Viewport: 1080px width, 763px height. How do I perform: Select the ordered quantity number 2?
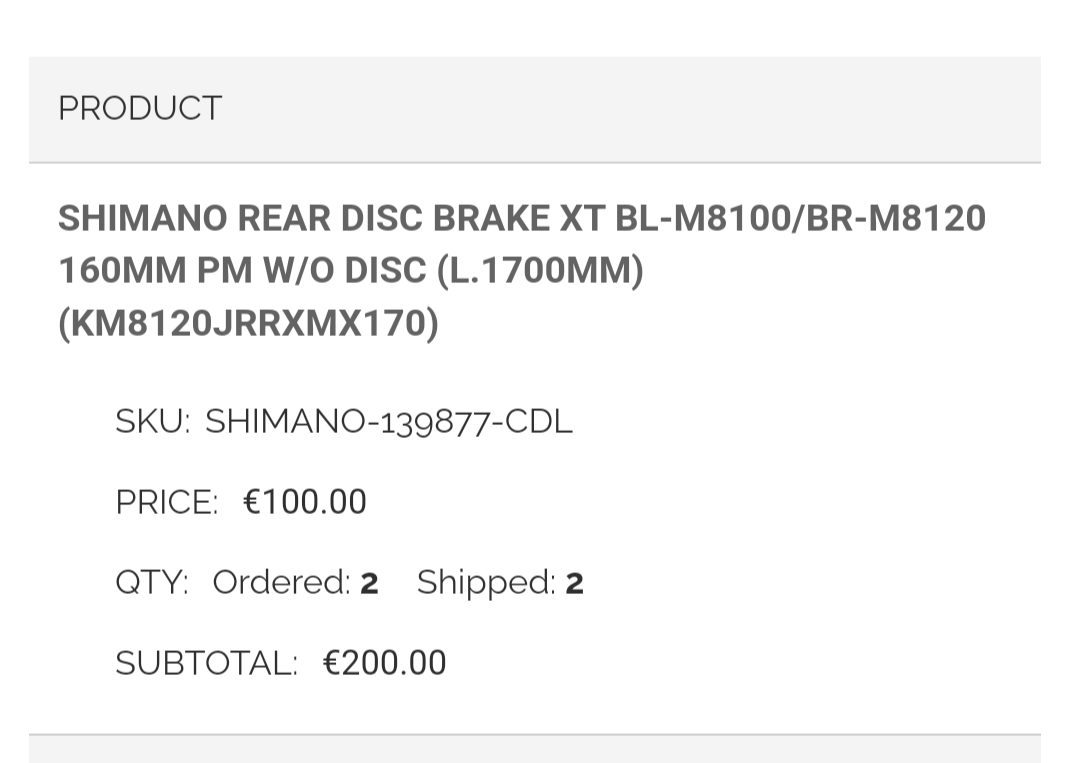click(x=369, y=583)
